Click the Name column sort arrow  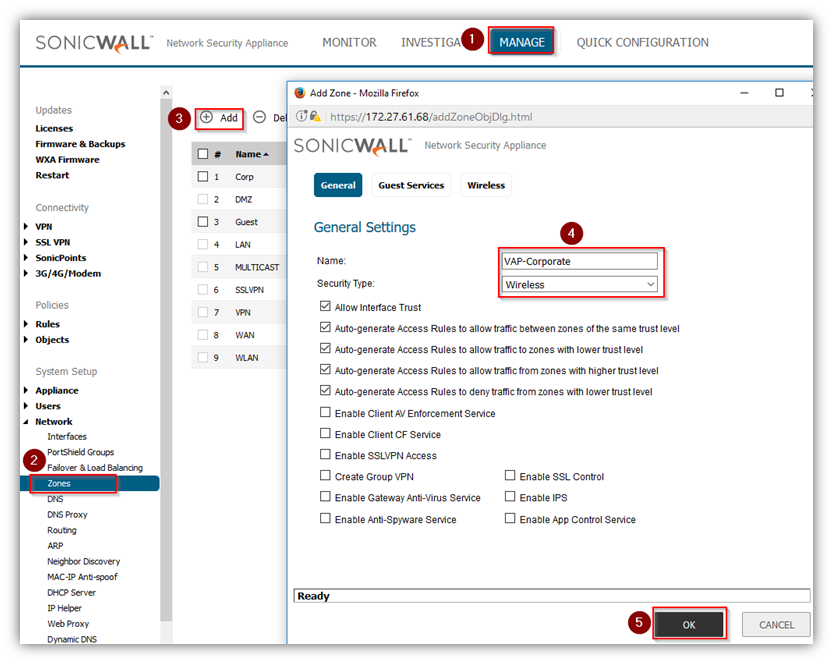tap(266, 155)
